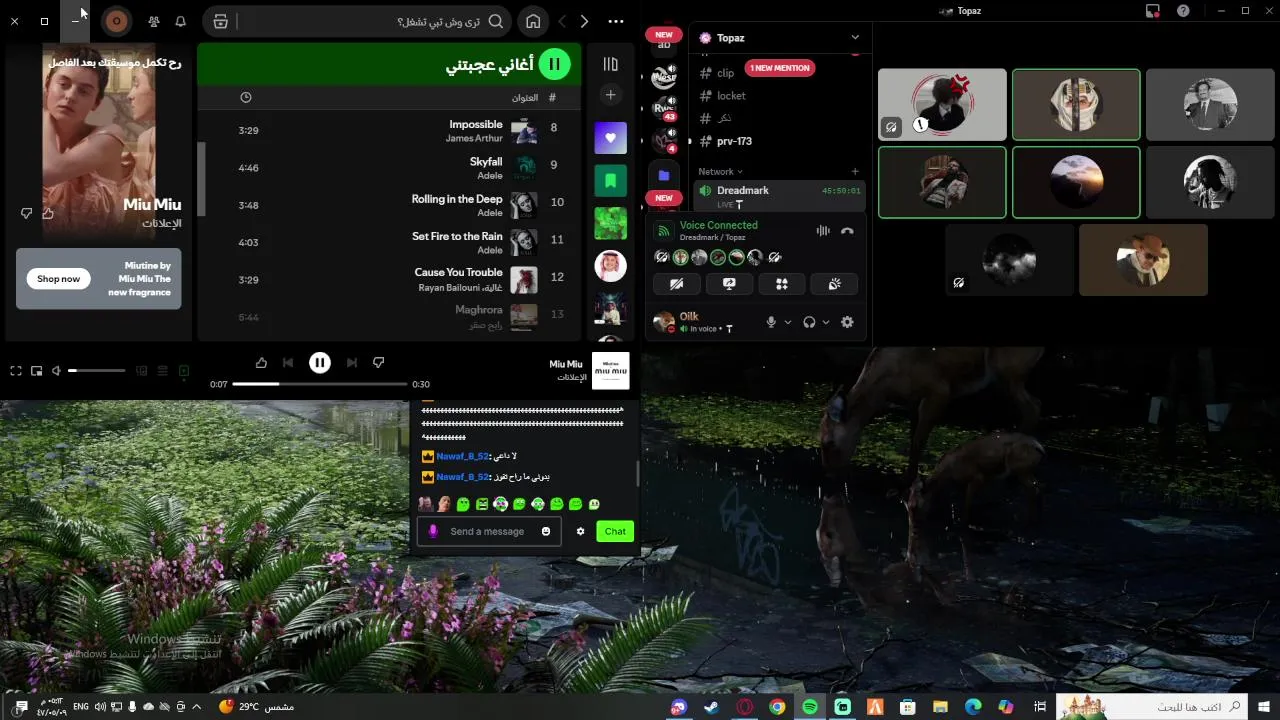Image resolution: width=1280 pixels, height=720 pixels.
Task: Select the Dreadmark voice channel
Action: point(781,196)
